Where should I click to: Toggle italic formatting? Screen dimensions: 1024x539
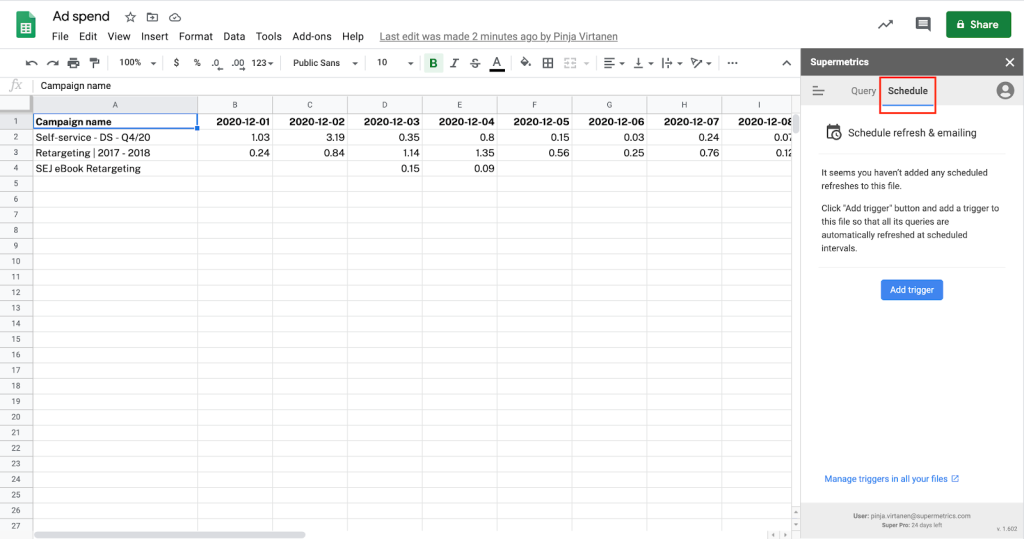[454, 63]
